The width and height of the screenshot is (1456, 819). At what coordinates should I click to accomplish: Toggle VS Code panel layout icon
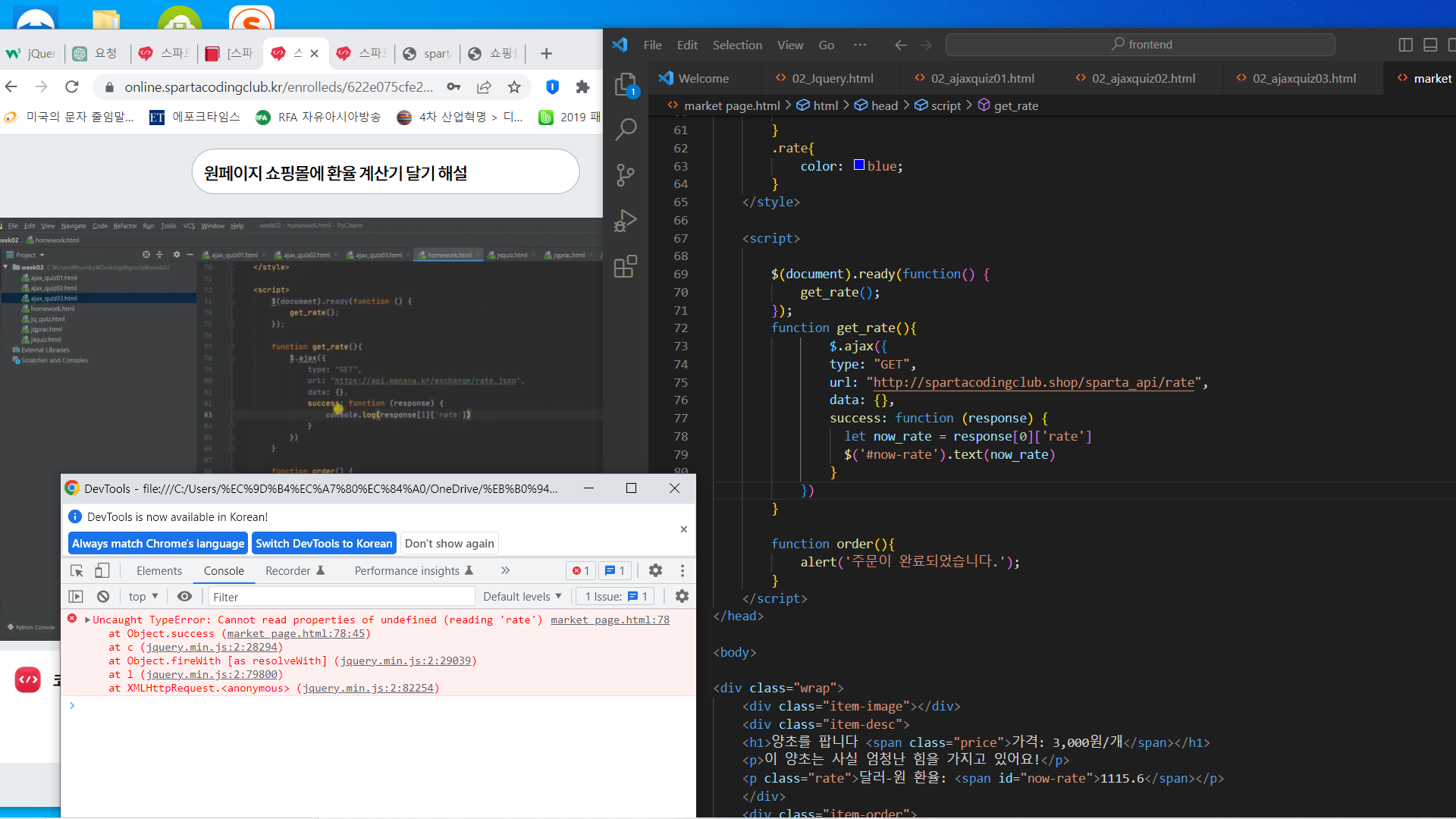click(1430, 45)
